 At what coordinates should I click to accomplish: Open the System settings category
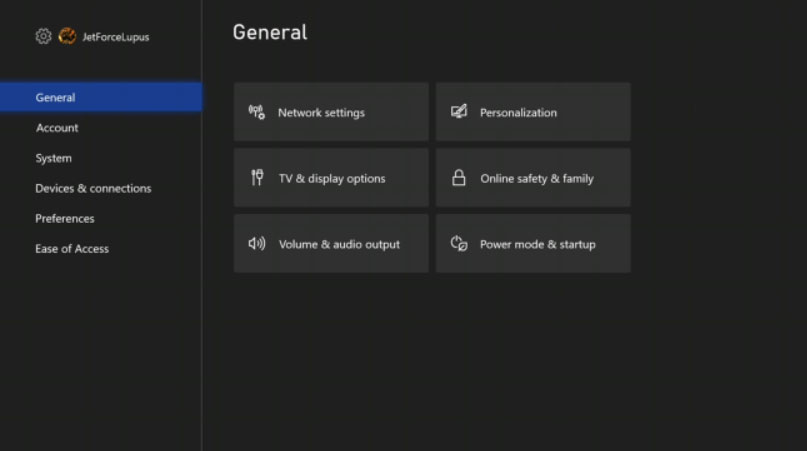(x=101, y=158)
